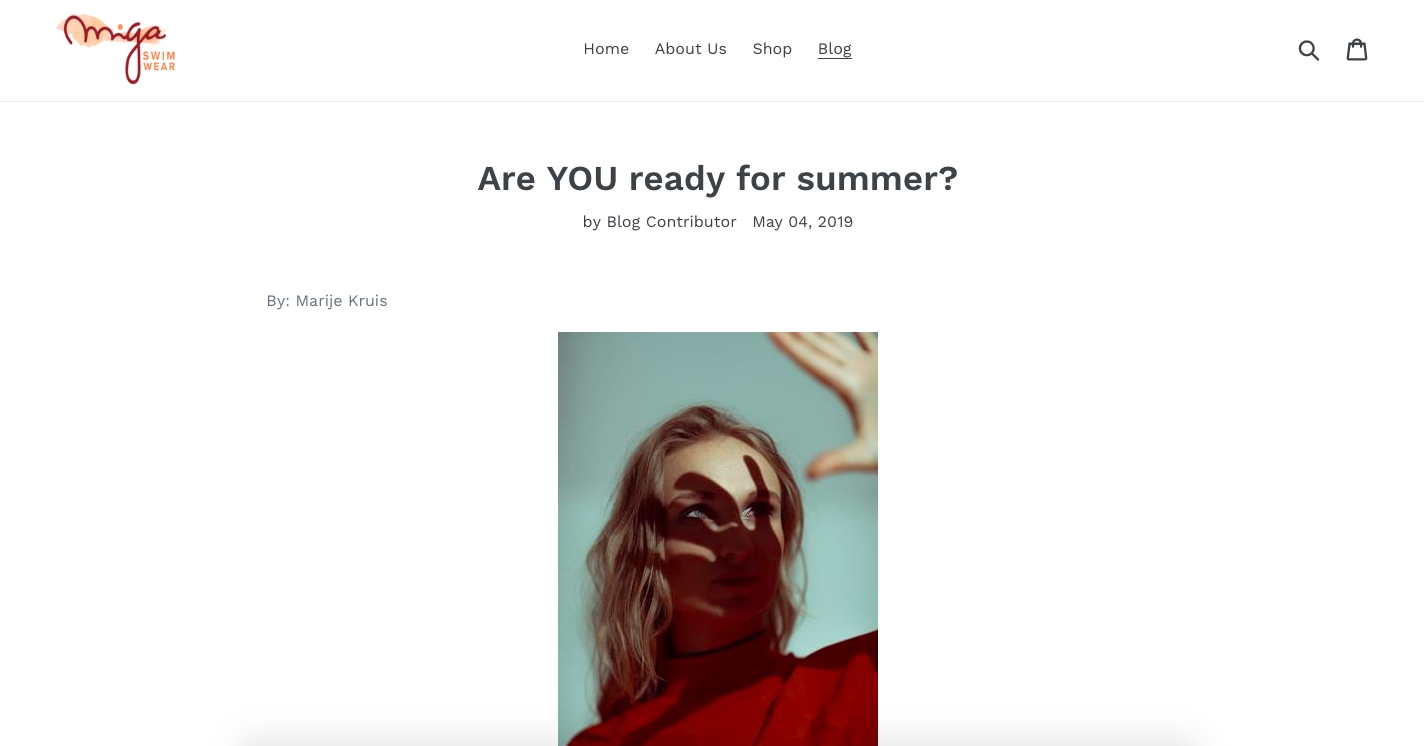
Task: Navigate to the Shop menu item
Action: click(x=772, y=49)
